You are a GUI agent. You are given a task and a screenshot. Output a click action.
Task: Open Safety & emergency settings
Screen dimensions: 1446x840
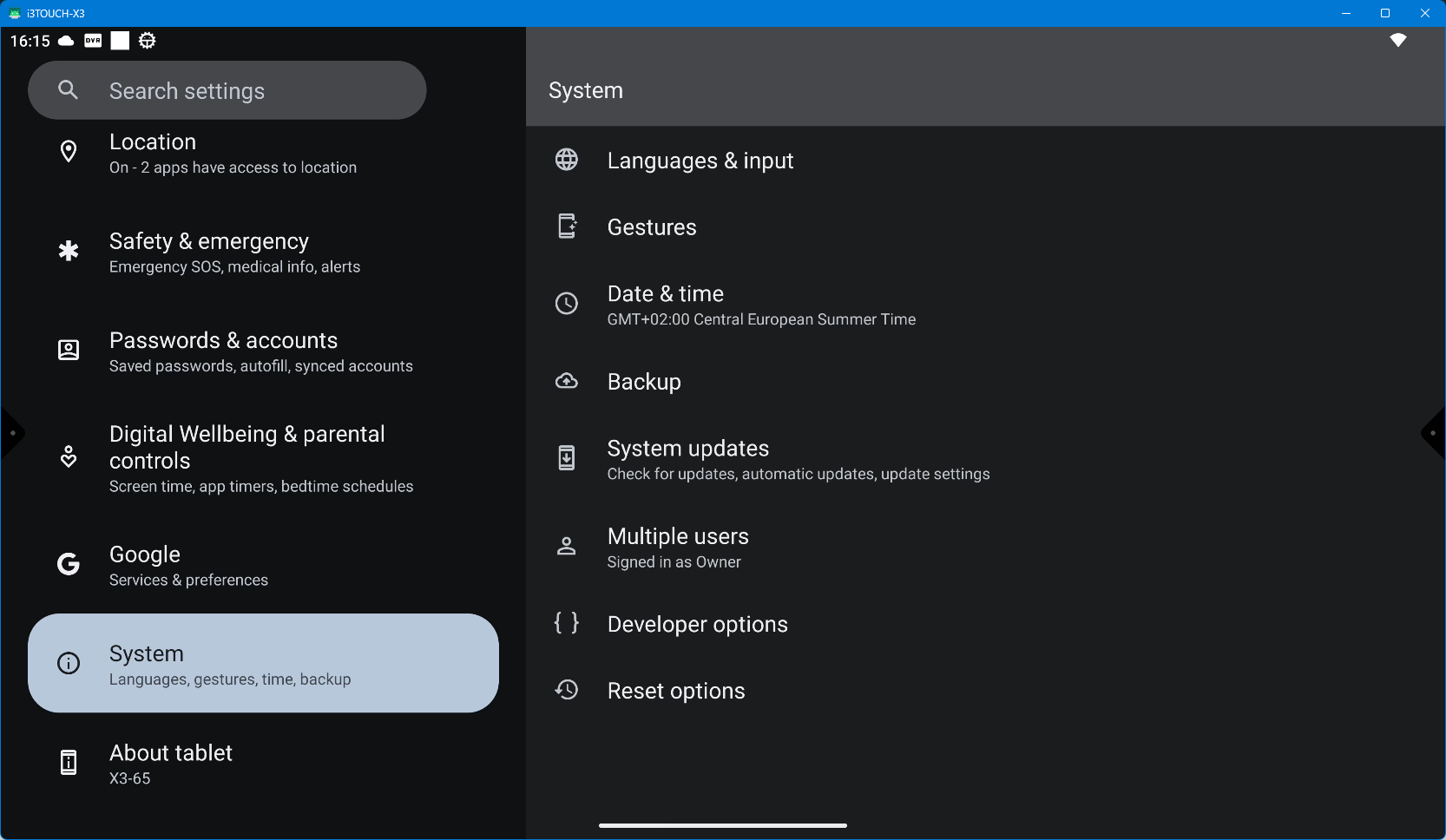click(234, 253)
